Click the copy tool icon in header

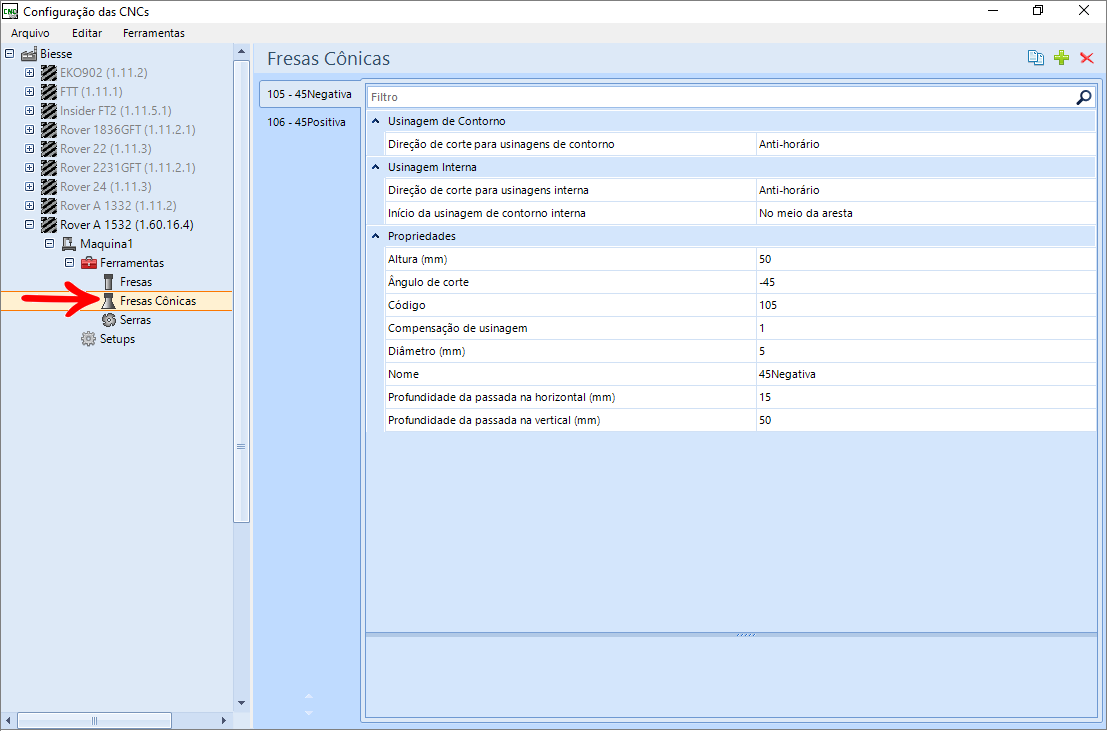tap(1035, 58)
